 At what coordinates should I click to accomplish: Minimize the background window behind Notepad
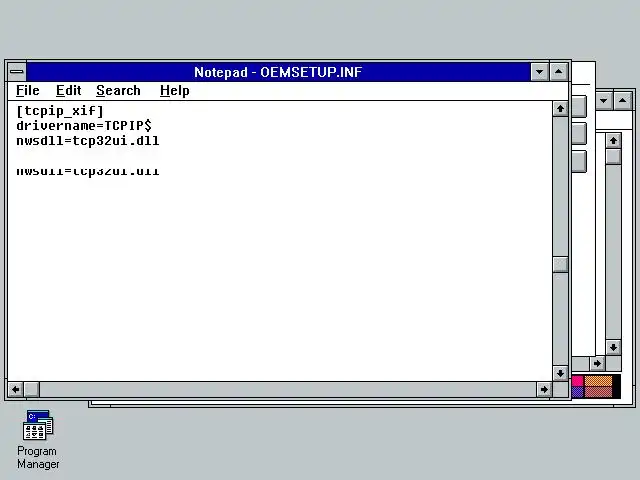click(x=603, y=100)
